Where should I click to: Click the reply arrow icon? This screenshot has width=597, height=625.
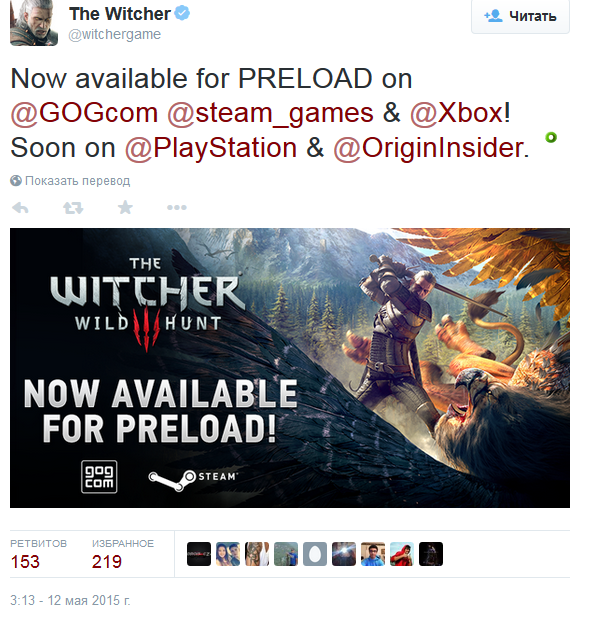pyautogui.click(x=20, y=207)
